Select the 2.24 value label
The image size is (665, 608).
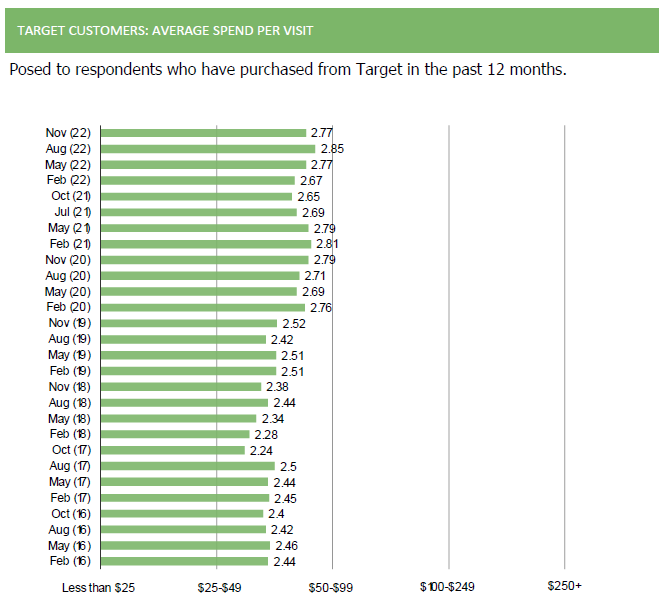pos(261,450)
